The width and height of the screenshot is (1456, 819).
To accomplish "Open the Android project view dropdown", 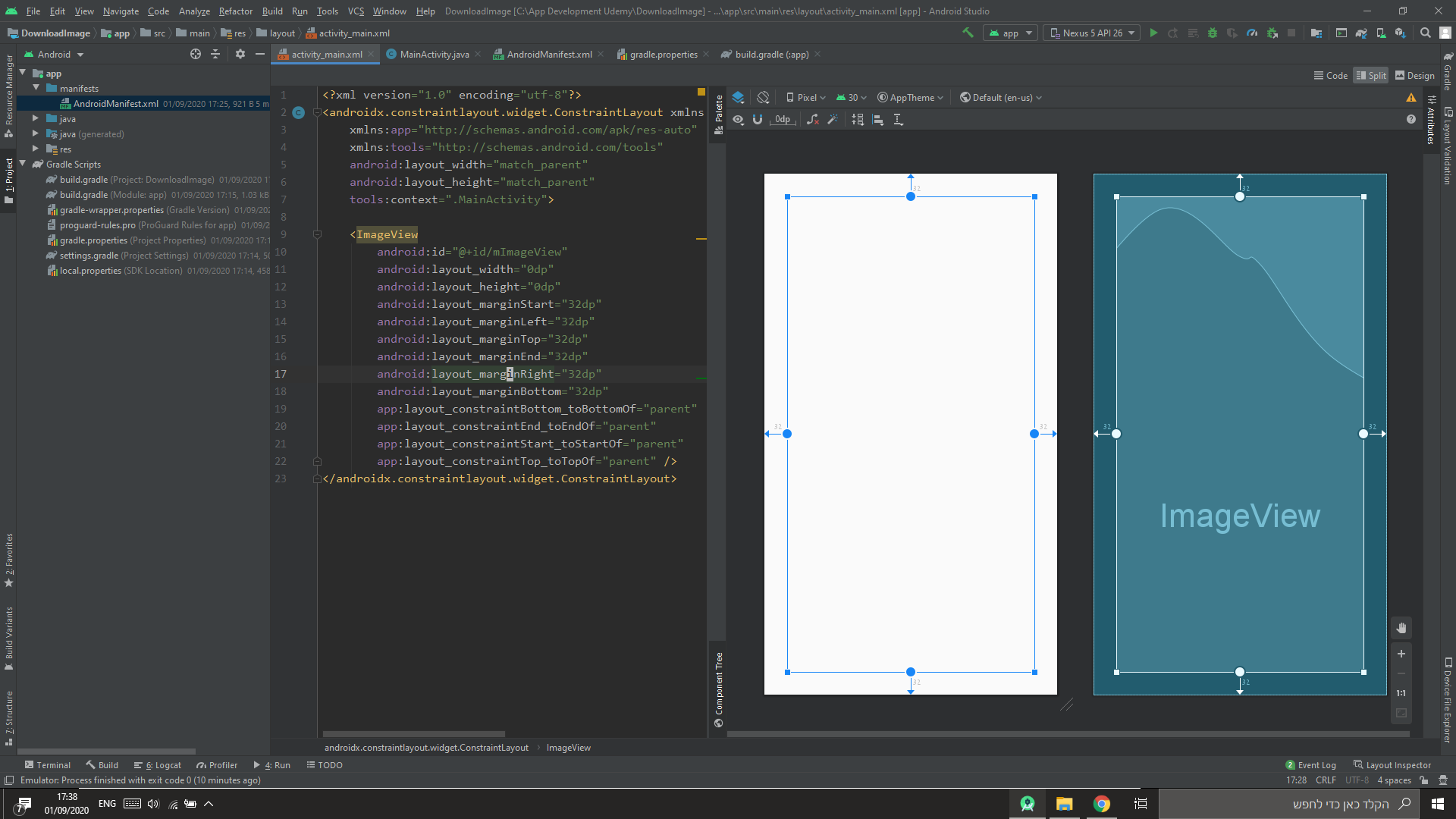I will tap(55, 54).
